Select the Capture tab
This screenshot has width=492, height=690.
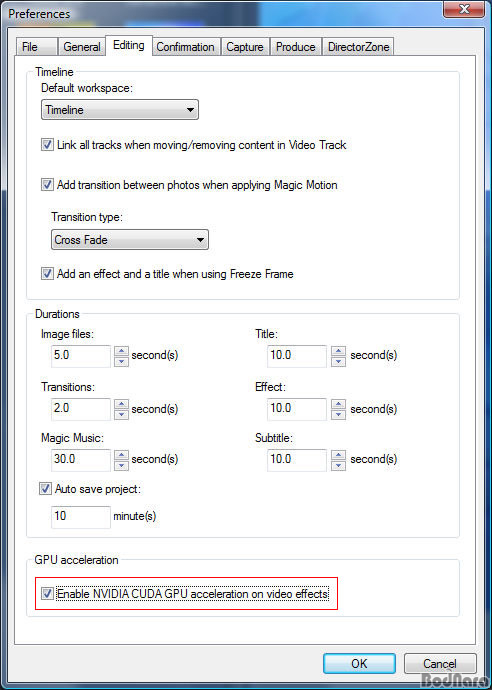(245, 47)
